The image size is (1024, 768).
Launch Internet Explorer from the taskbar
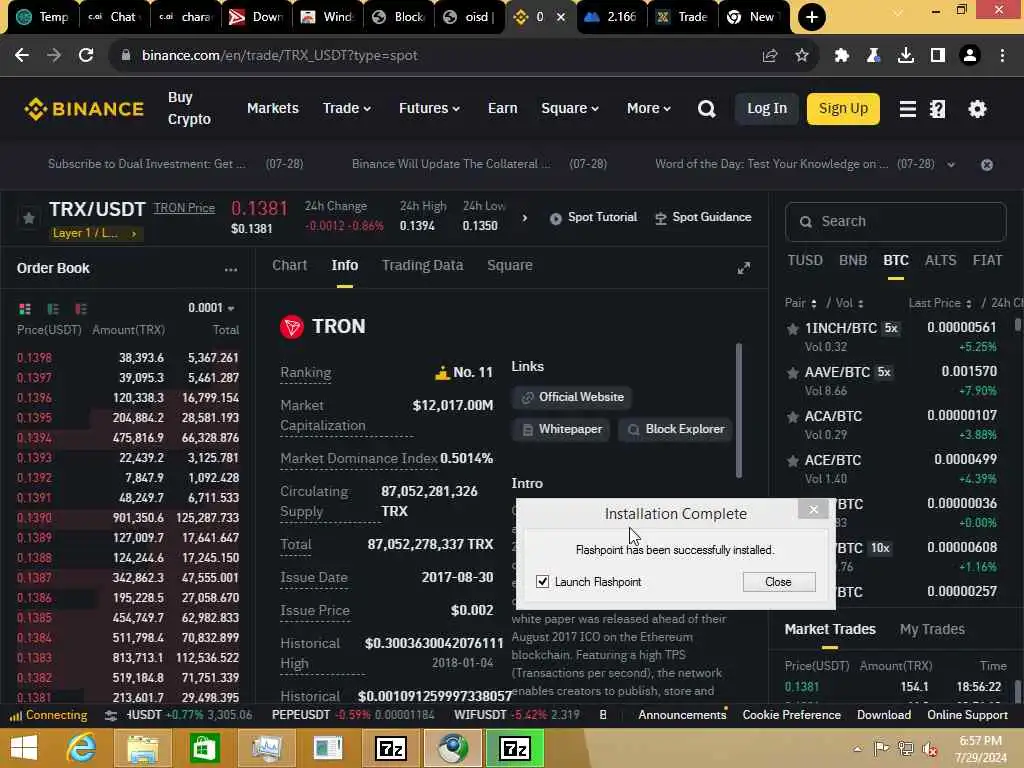[x=81, y=748]
